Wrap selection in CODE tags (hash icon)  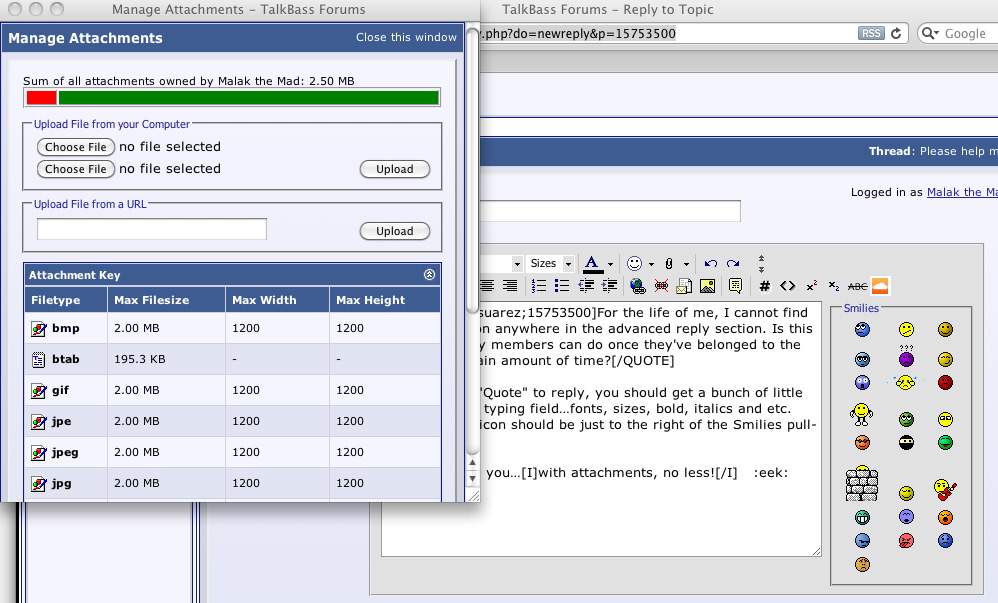tap(764, 286)
